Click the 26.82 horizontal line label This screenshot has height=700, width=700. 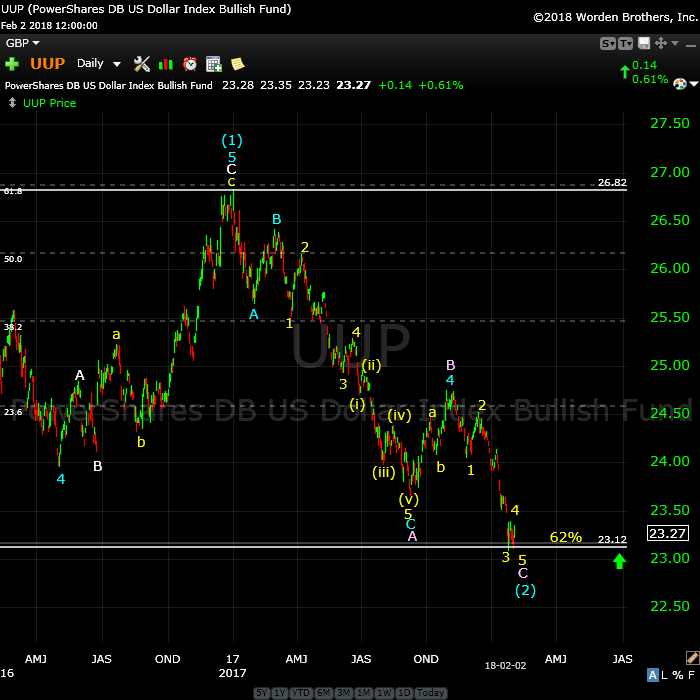(612, 182)
